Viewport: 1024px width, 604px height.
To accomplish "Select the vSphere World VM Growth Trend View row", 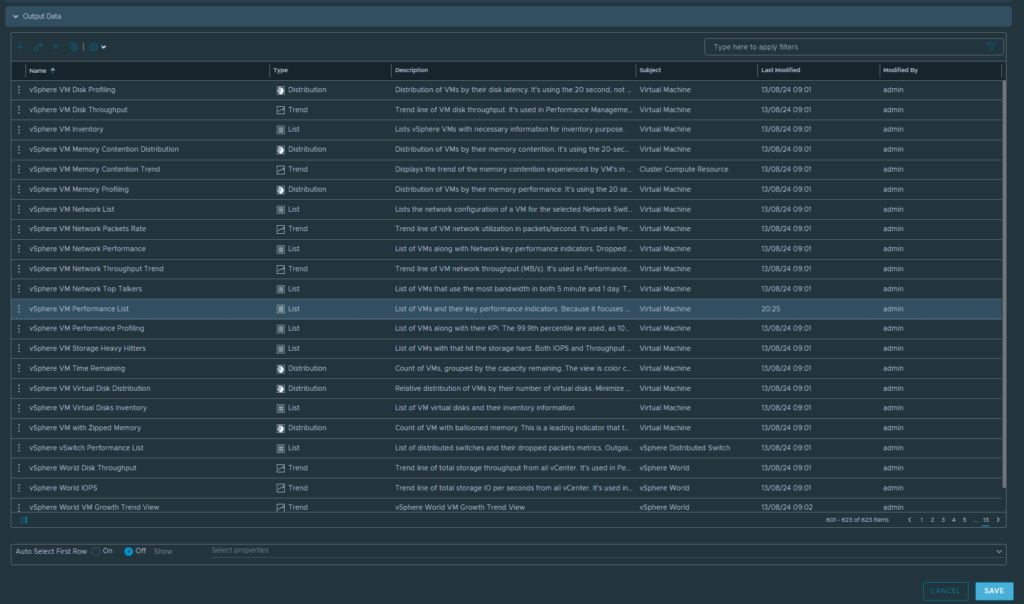I will tap(506, 507).
